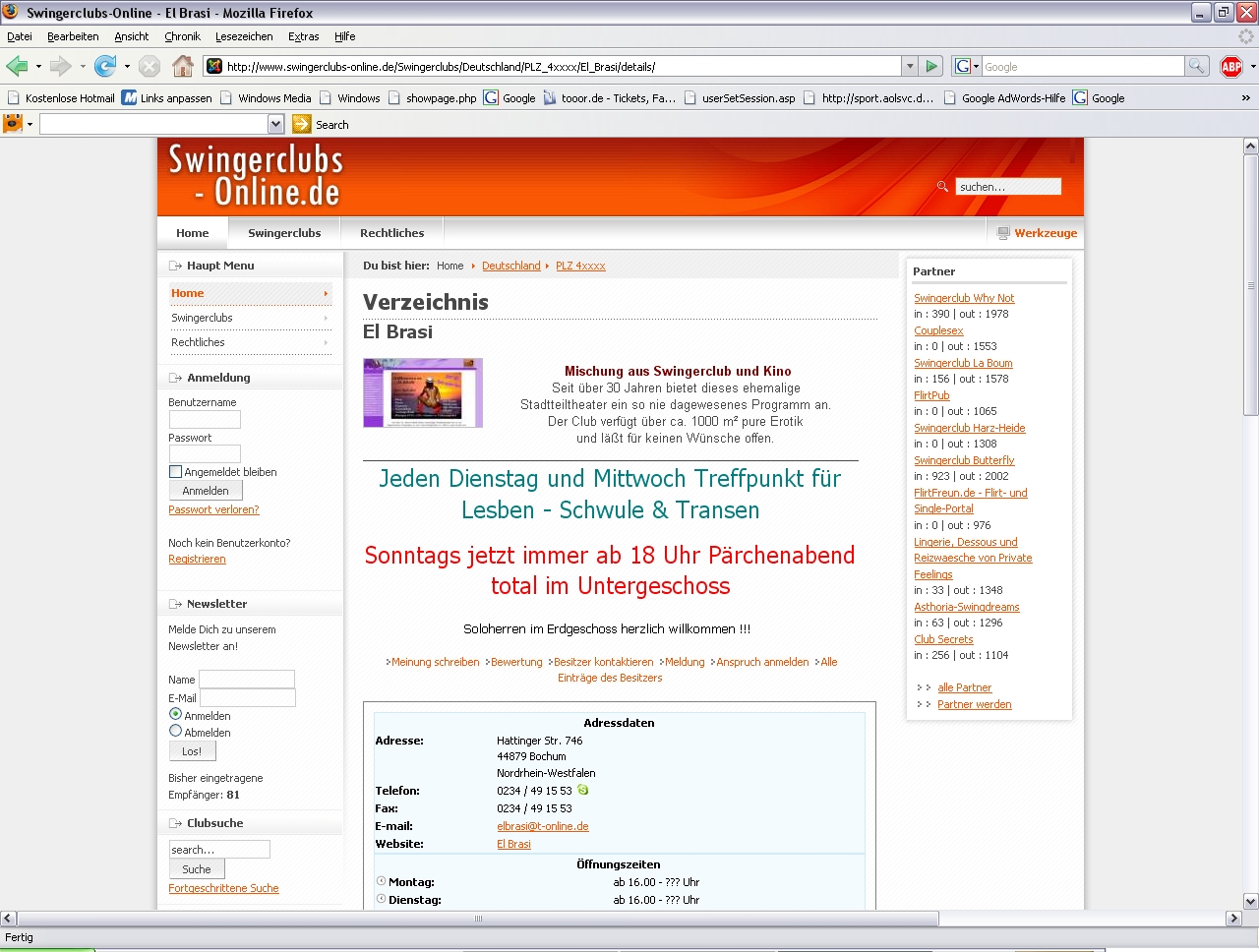Select the Abmelden radio button
The image size is (1259, 952).
175,732
